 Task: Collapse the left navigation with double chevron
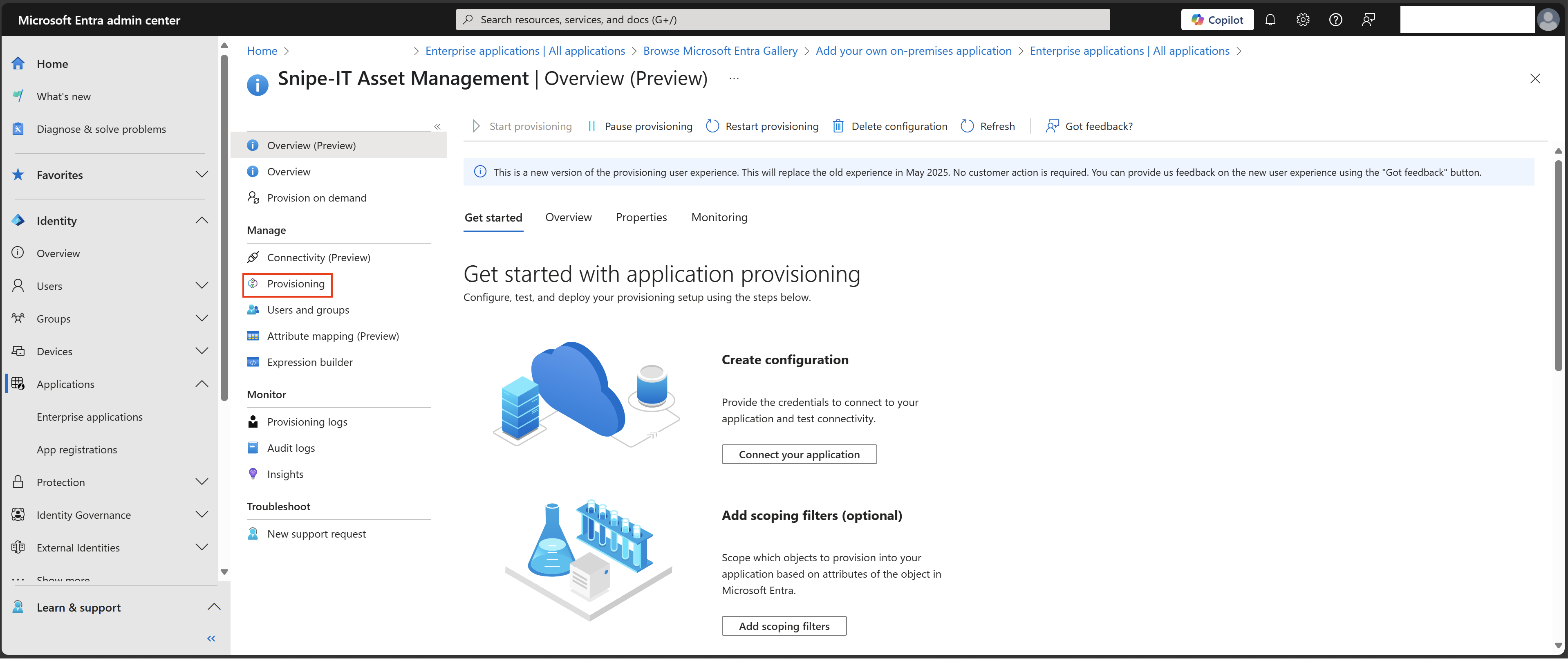pyautogui.click(x=211, y=638)
